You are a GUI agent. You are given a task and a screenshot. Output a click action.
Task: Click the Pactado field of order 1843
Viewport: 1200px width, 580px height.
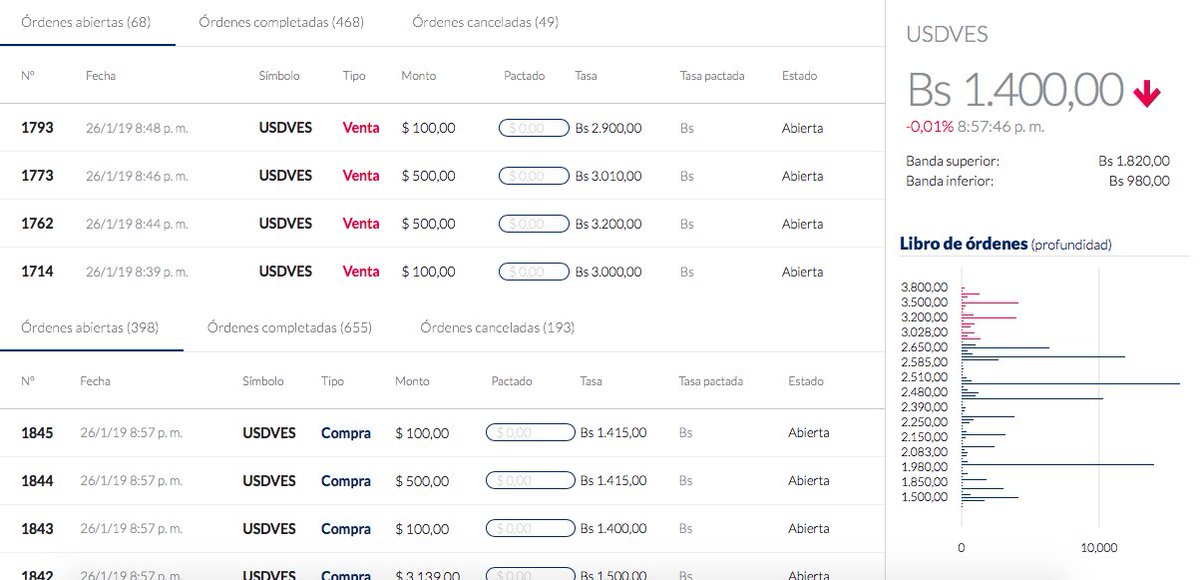pyautogui.click(x=530, y=529)
